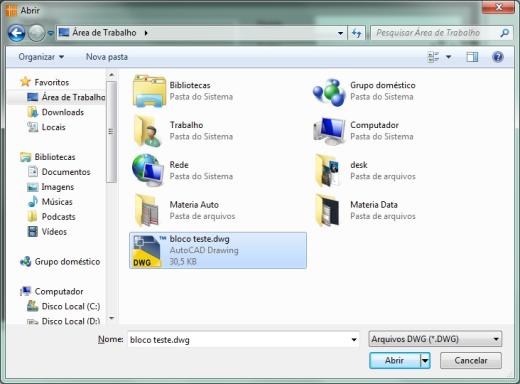Open the Abrir button split dropdown arrow
The image size is (520, 384).
click(x=425, y=361)
